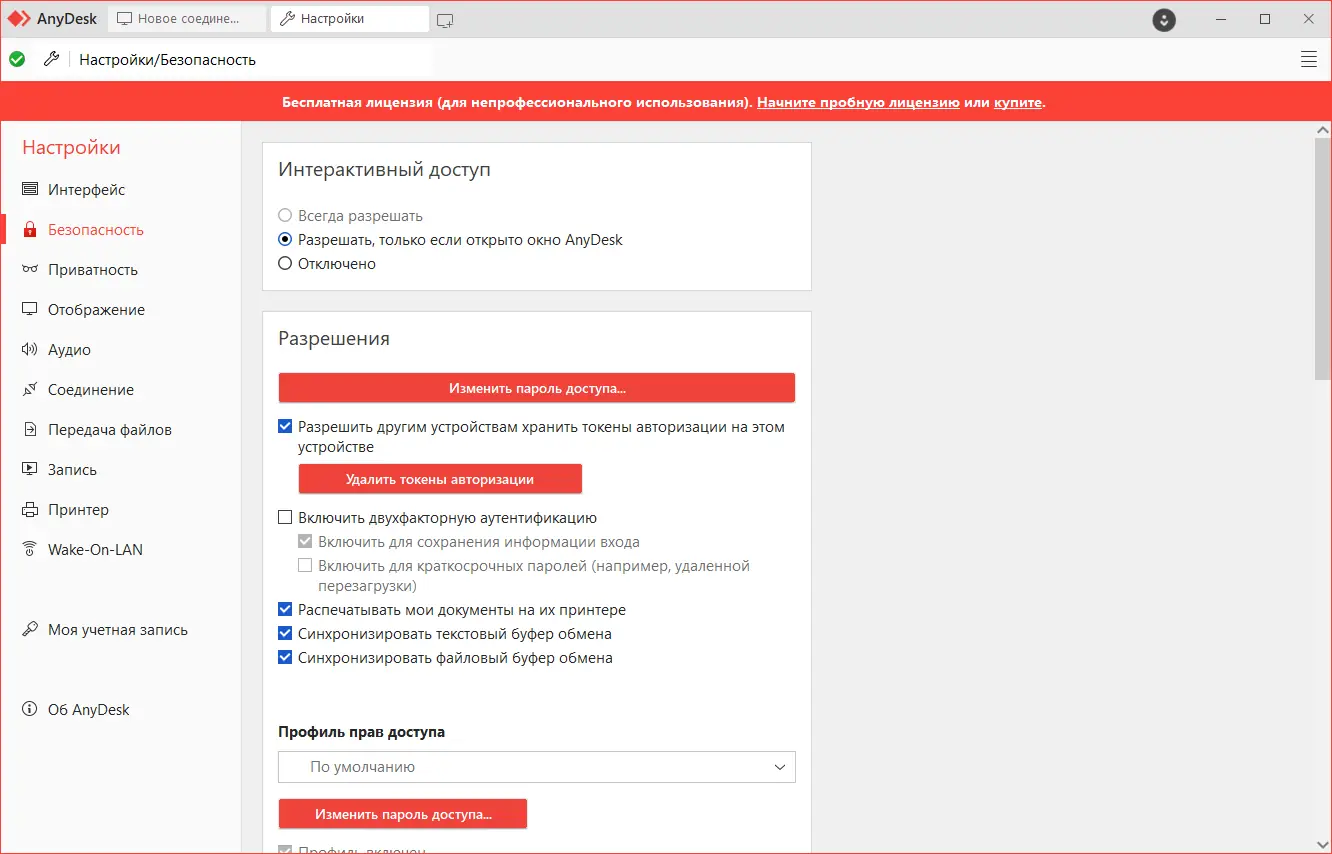The width and height of the screenshot is (1332, 854).
Task: Open the купите license link
Action: coord(1017,101)
